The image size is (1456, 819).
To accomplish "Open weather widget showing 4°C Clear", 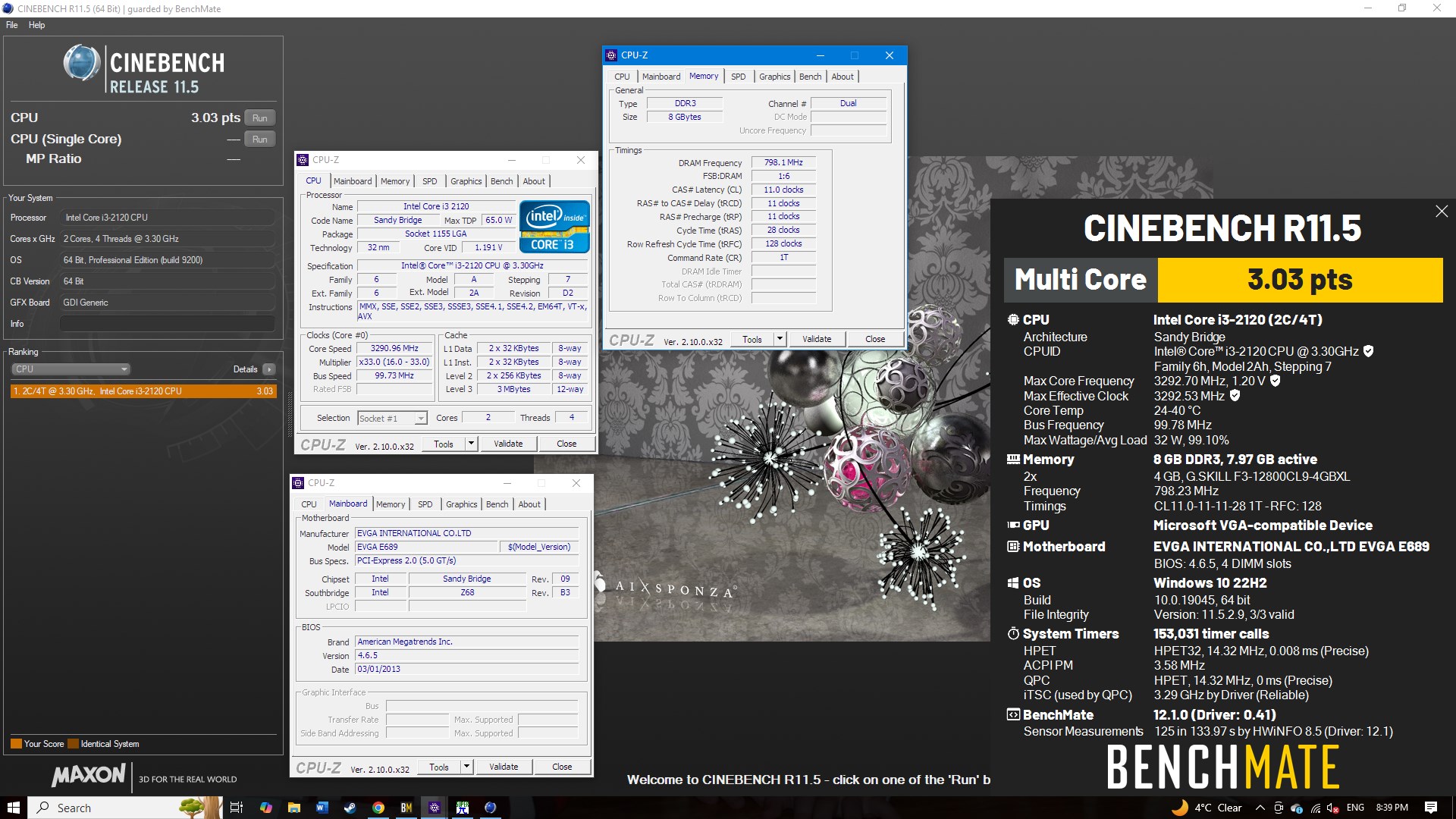I will (1207, 808).
